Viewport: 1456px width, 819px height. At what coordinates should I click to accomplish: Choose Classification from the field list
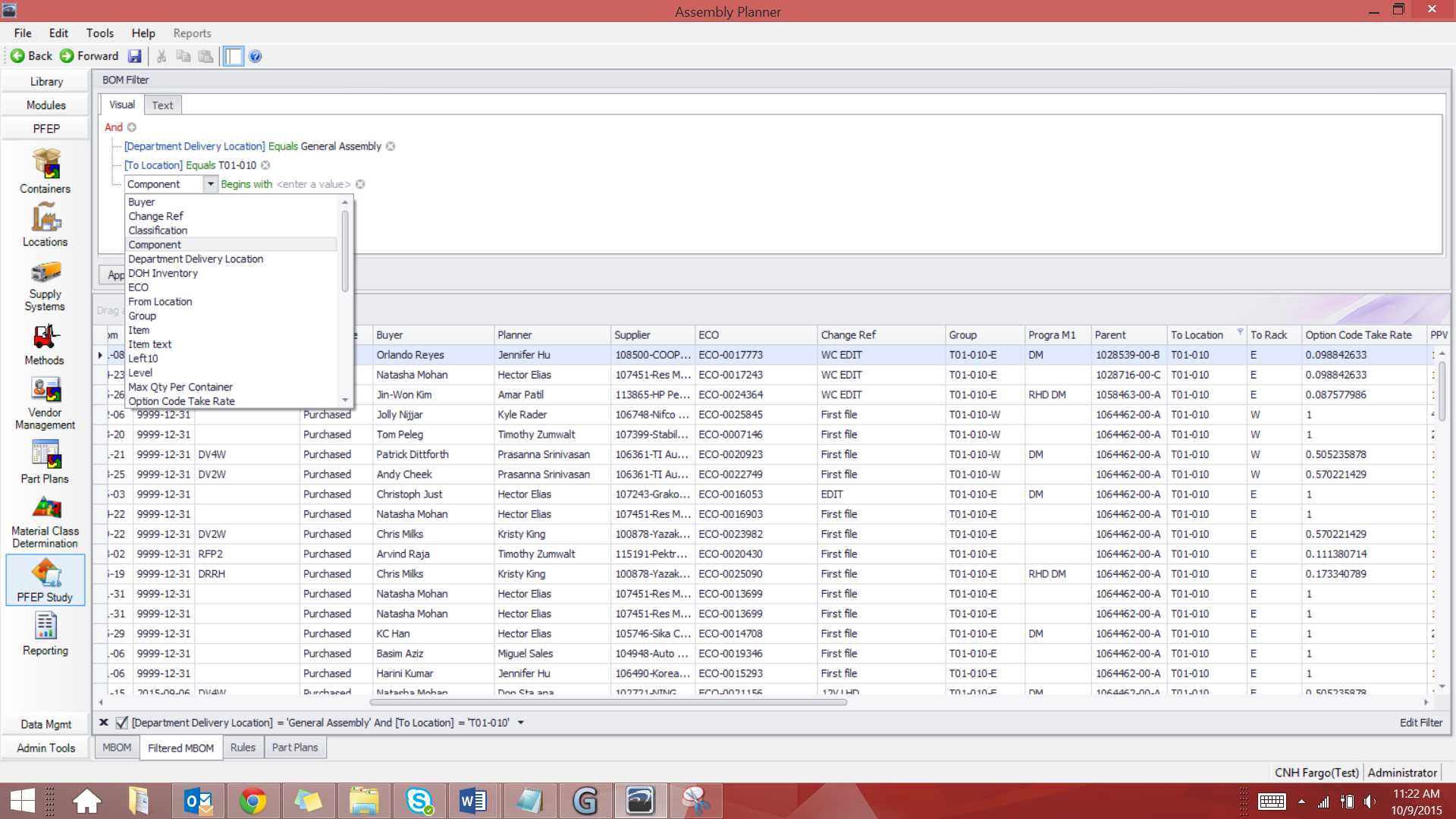(x=231, y=231)
